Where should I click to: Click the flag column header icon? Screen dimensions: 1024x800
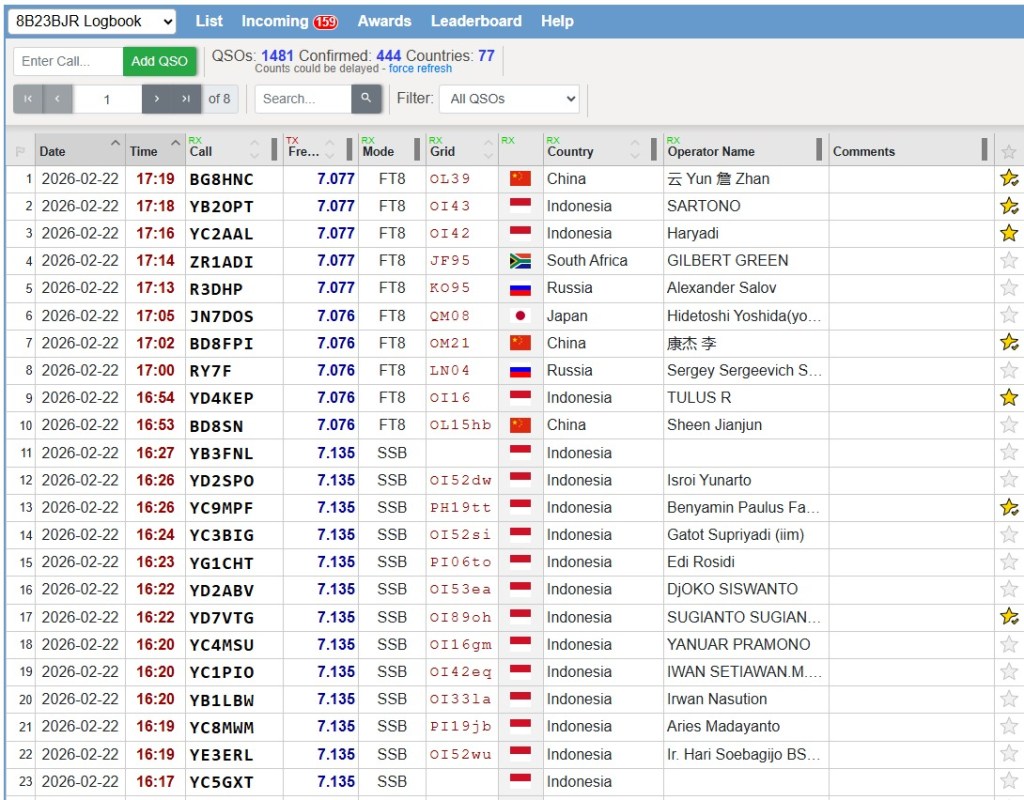click(x=20, y=152)
